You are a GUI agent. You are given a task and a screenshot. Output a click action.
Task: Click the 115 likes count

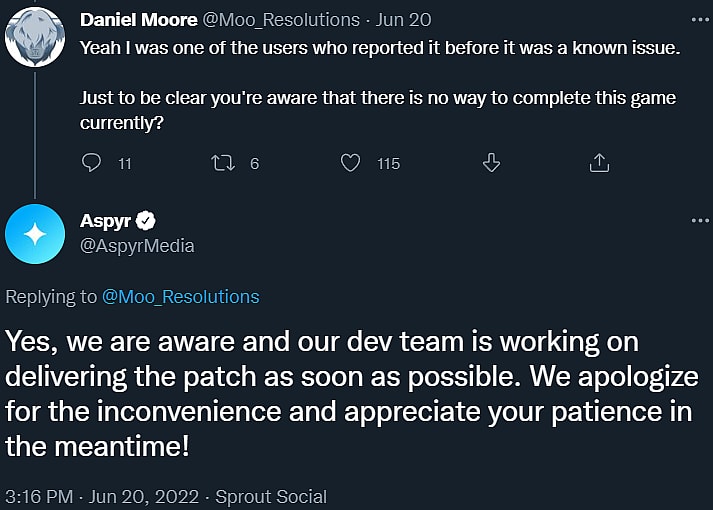[x=388, y=163]
